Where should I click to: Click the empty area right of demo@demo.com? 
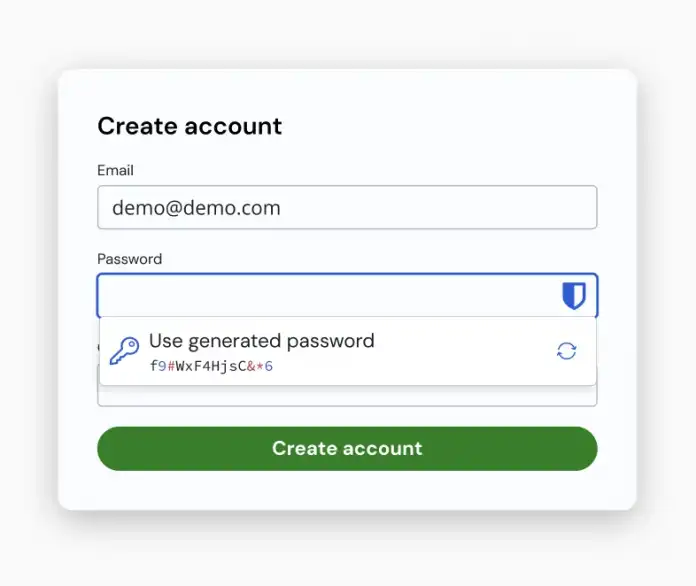[450, 208]
